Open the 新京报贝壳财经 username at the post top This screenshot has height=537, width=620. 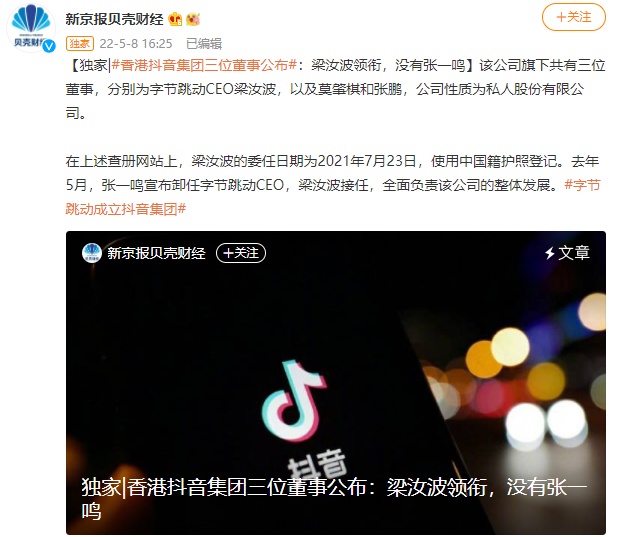pos(114,19)
